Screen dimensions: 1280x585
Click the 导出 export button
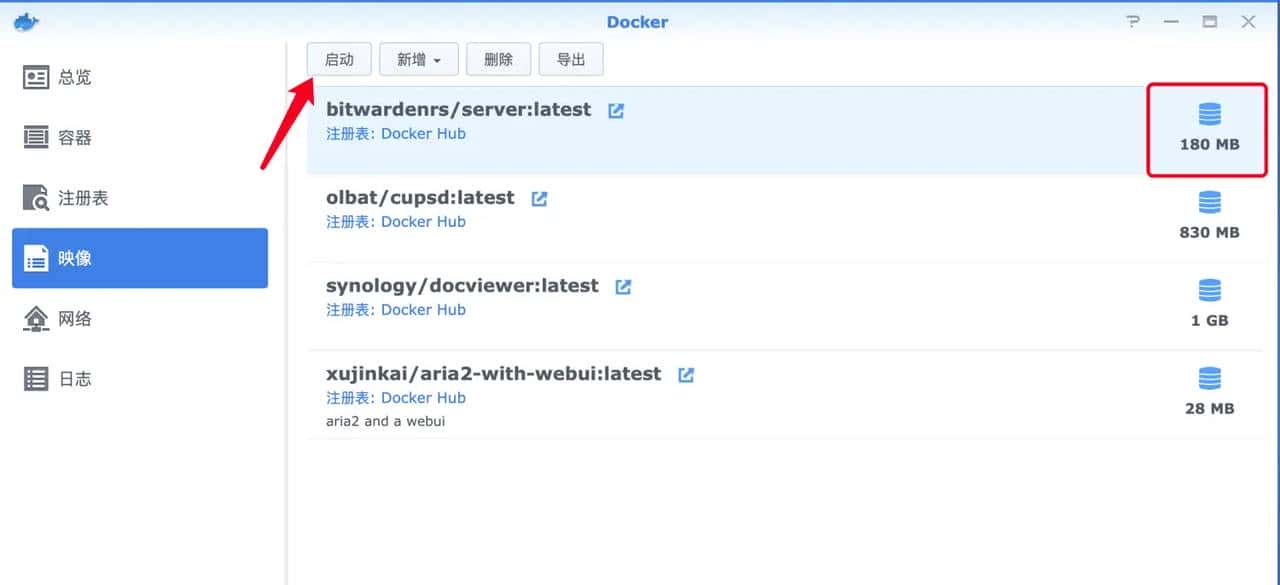click(x=571, y=59)
